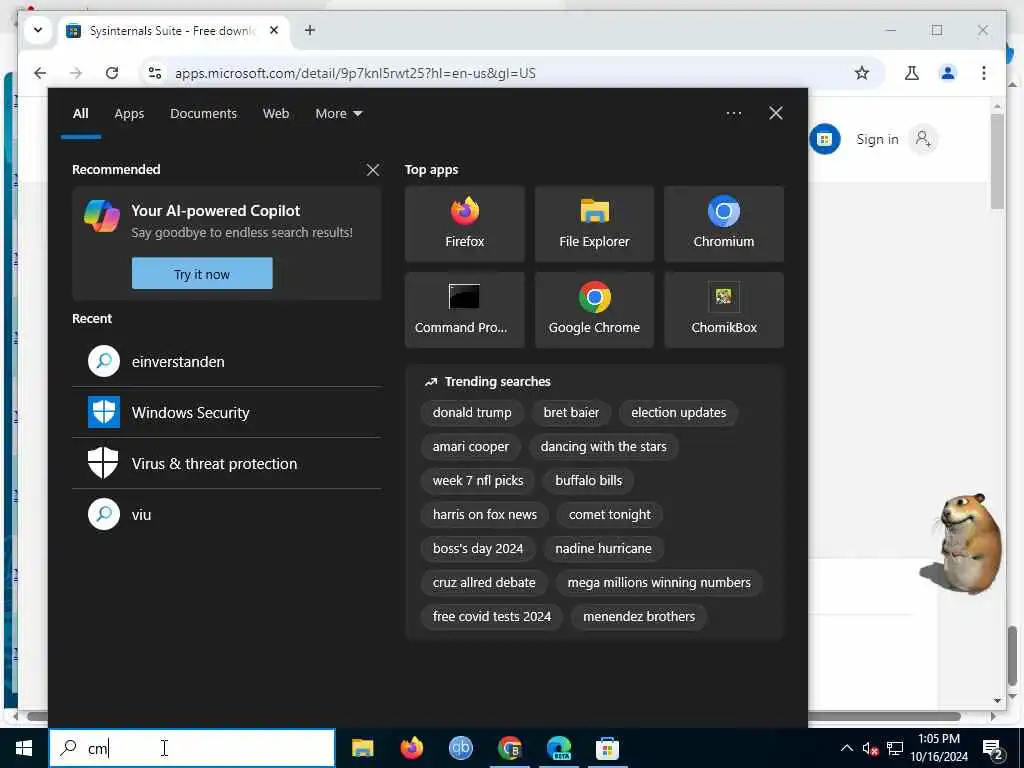Viewport: 1024px width, 768px height.
Task: Search trending harris on fox news
Action: [485, 515]
